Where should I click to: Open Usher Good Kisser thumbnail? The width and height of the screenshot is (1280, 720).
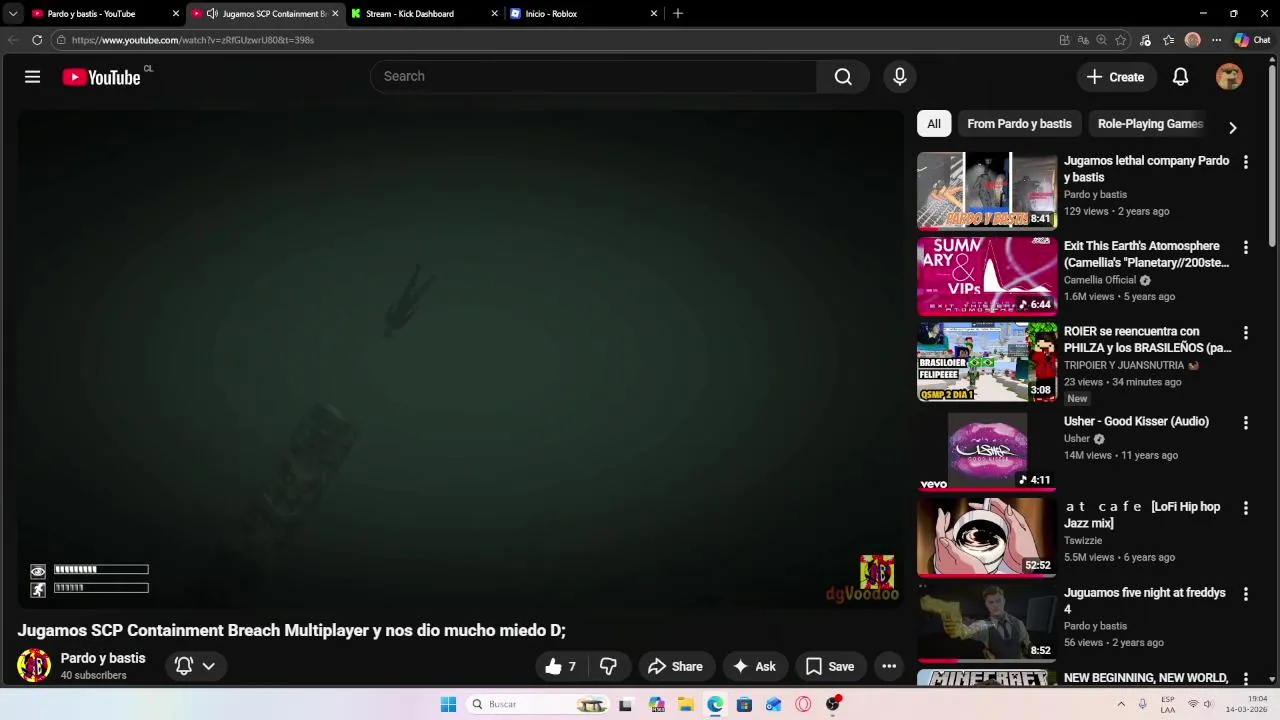click(987, 451)
